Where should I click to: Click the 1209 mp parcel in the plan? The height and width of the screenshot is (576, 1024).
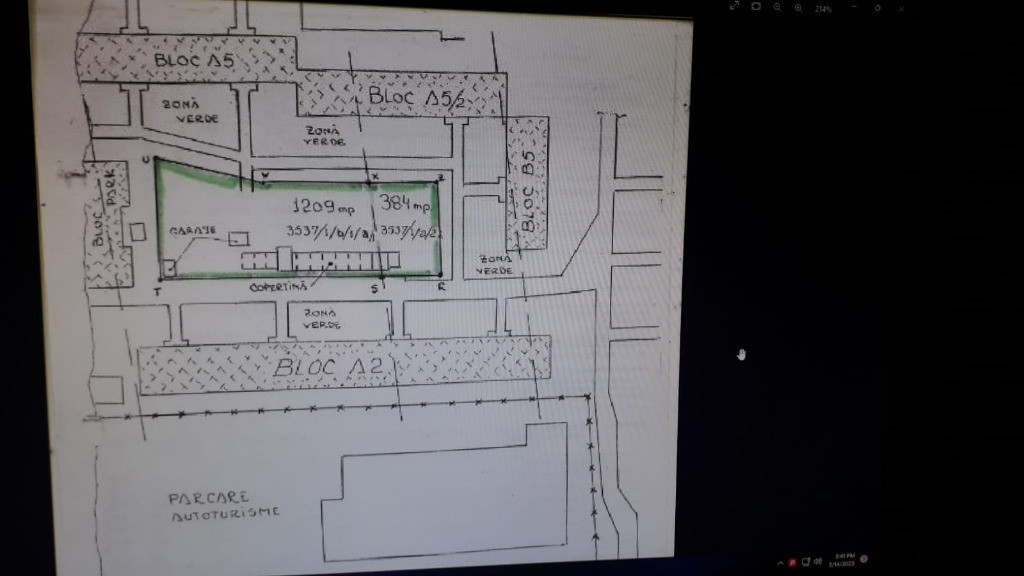pos(322,208)
